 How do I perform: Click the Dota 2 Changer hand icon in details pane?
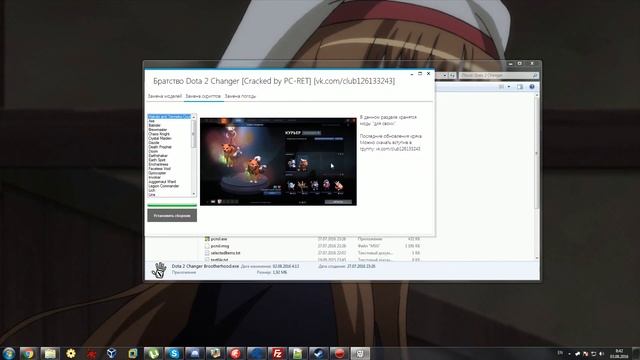(x=159, y=270)
